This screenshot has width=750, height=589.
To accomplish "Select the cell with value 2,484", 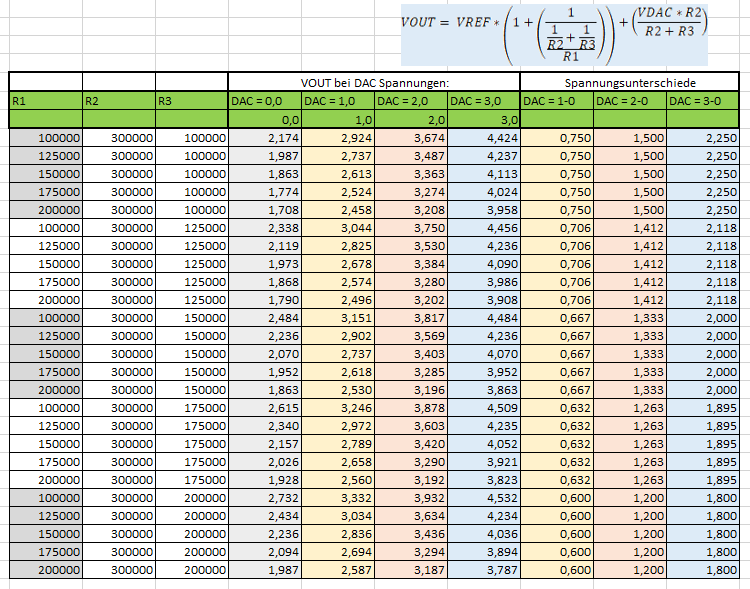I will click(x=265, y=318).
